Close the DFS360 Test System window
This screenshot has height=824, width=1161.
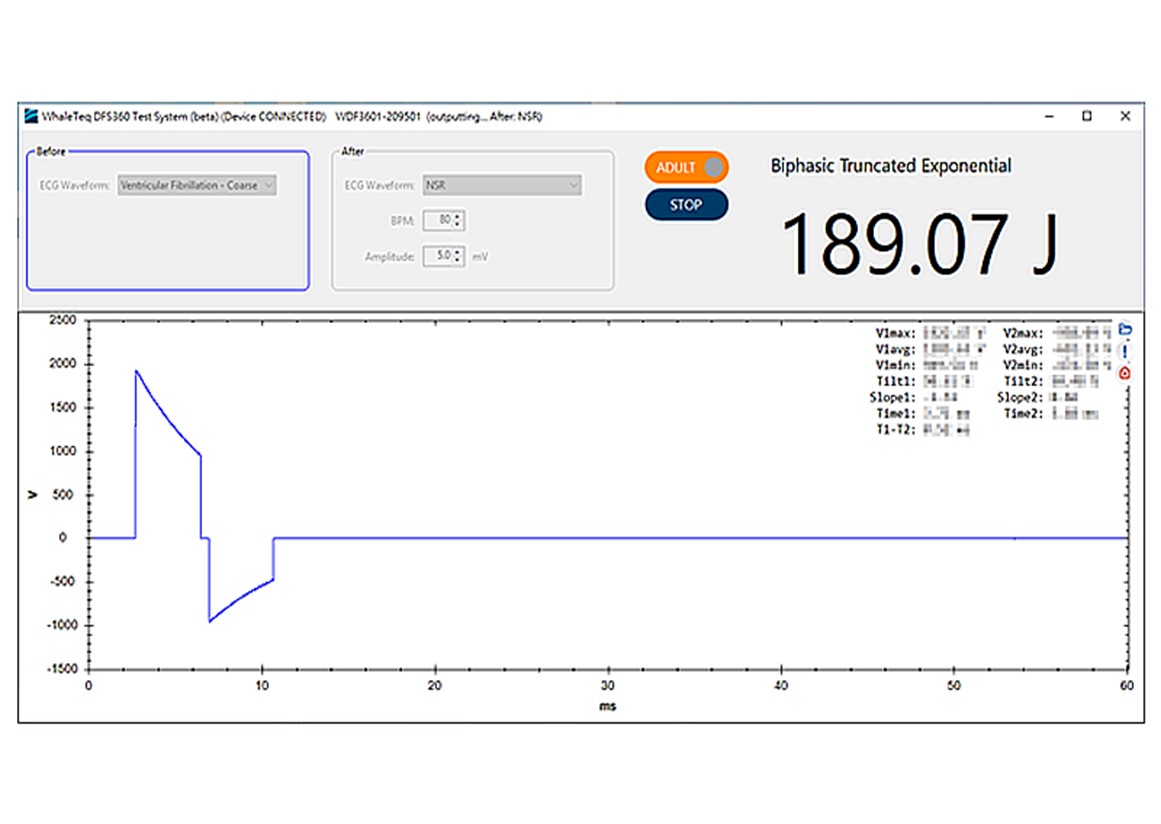coord(1125,116)
